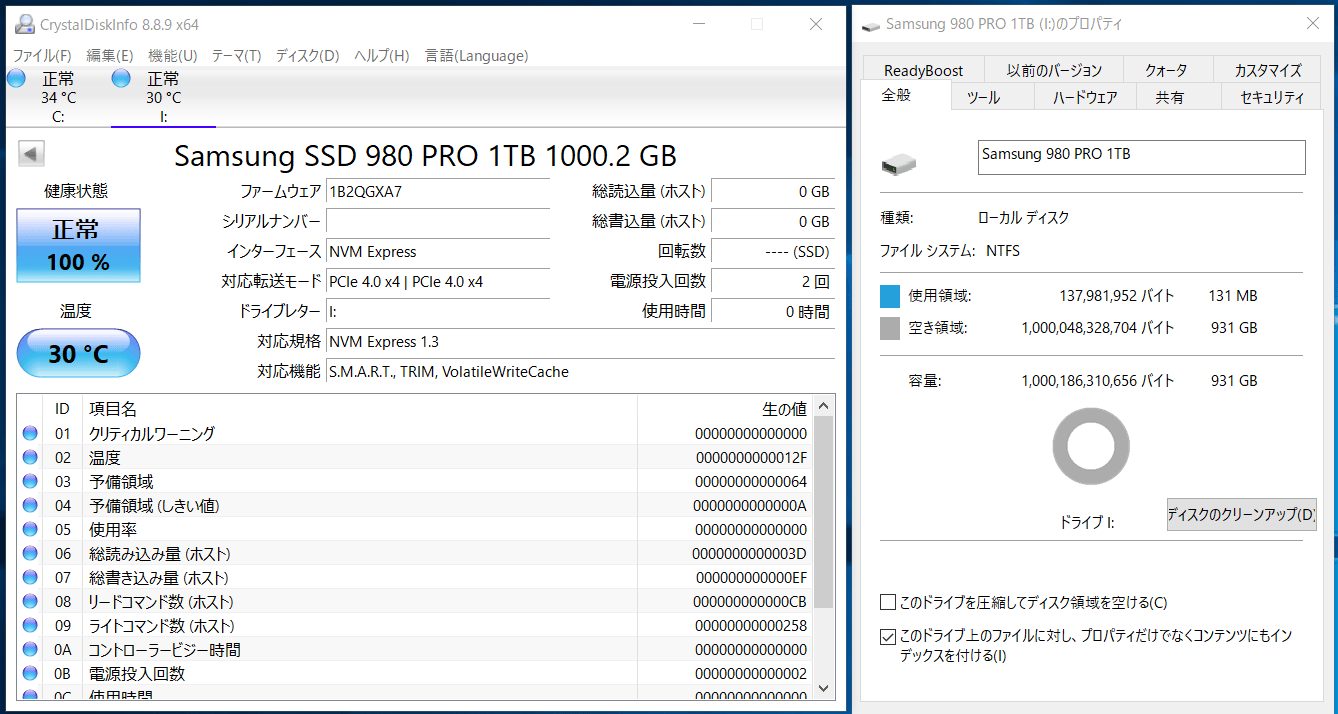Viewport: 1338px width, 714px height.
Task: Switch to the ハードウェア tab
Action: coord(1085,97)
